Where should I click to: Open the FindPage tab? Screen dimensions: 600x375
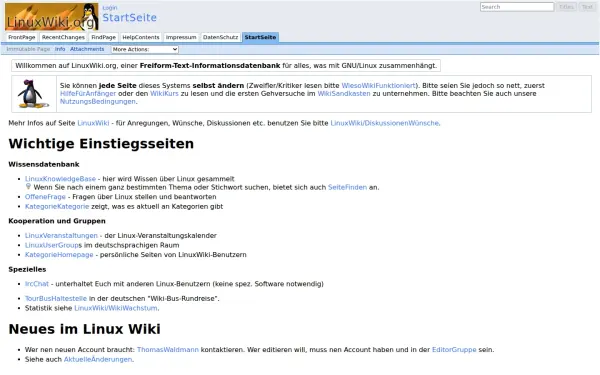103,37
